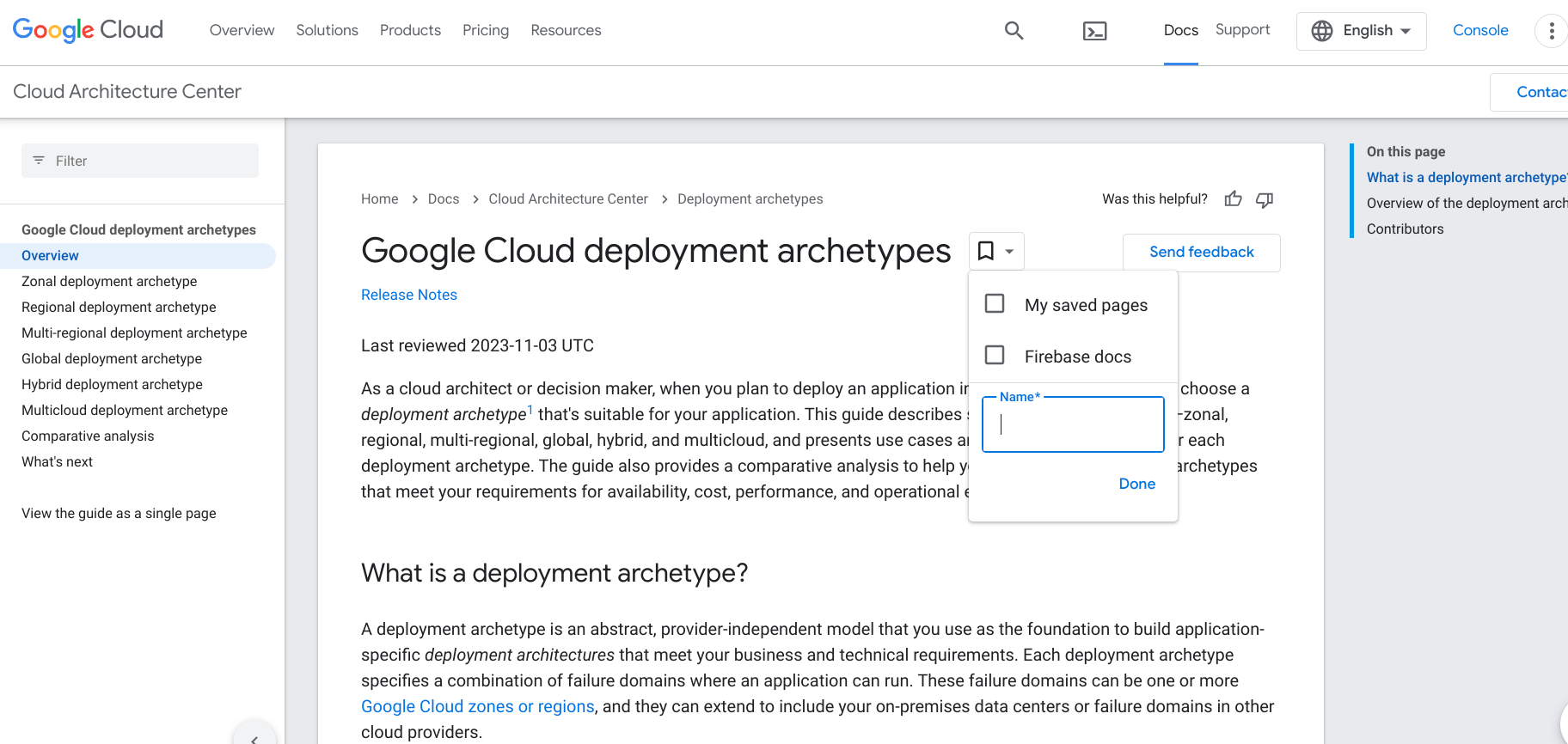Click the bookmark save page icon

(986, 251)
